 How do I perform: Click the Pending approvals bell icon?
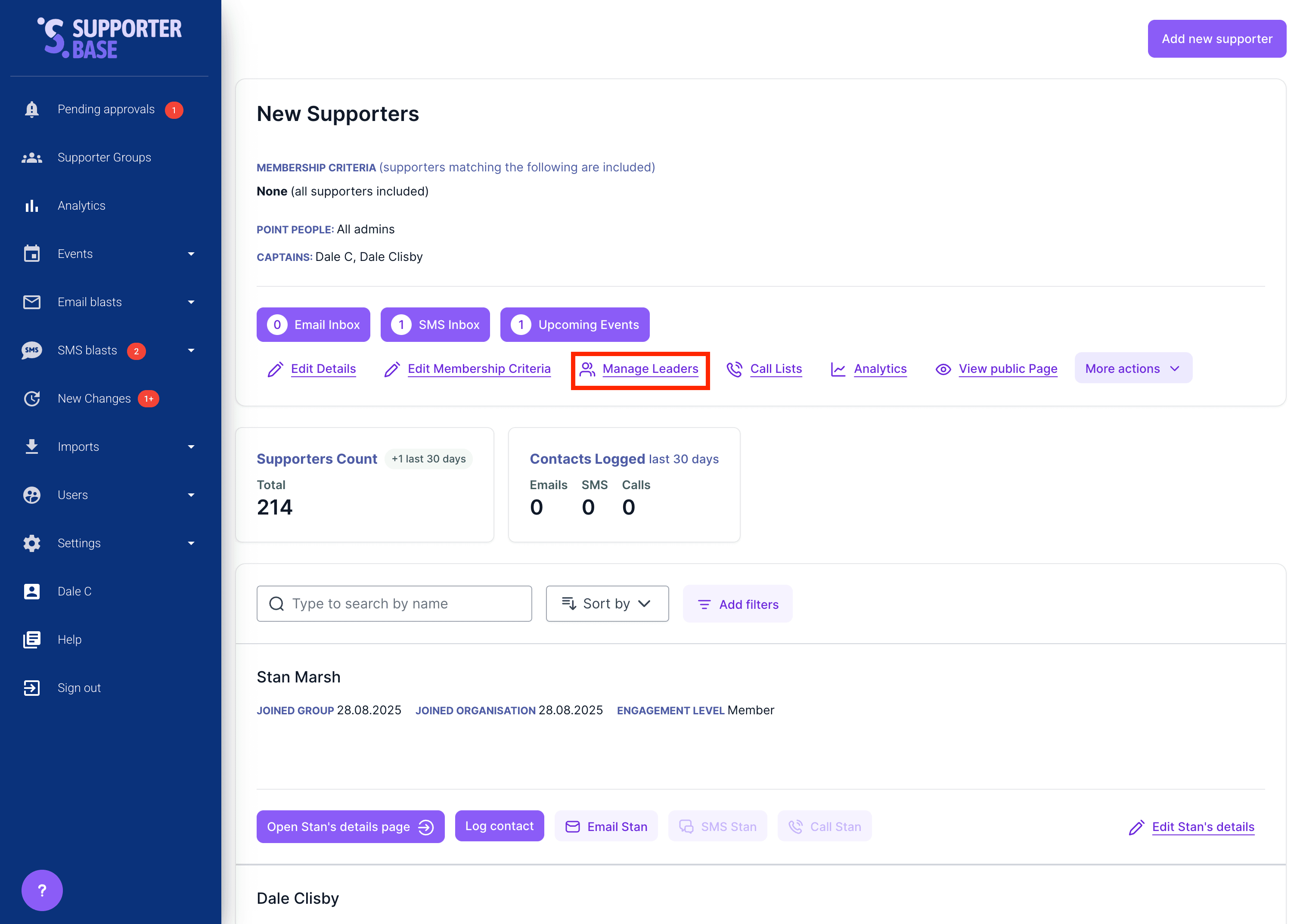32,109
